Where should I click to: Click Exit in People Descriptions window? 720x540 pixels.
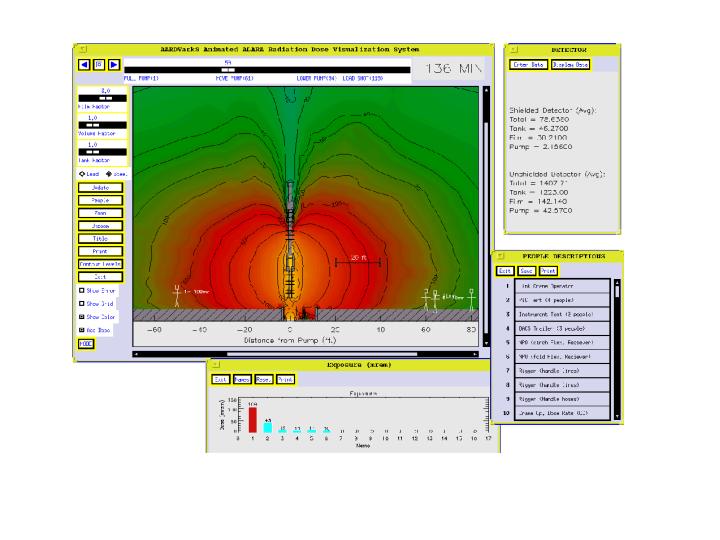pos(505,271)
